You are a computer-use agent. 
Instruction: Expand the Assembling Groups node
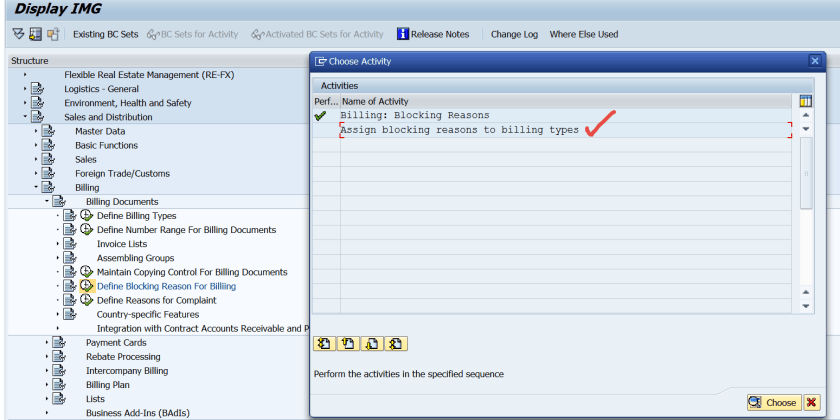(57, 258)
